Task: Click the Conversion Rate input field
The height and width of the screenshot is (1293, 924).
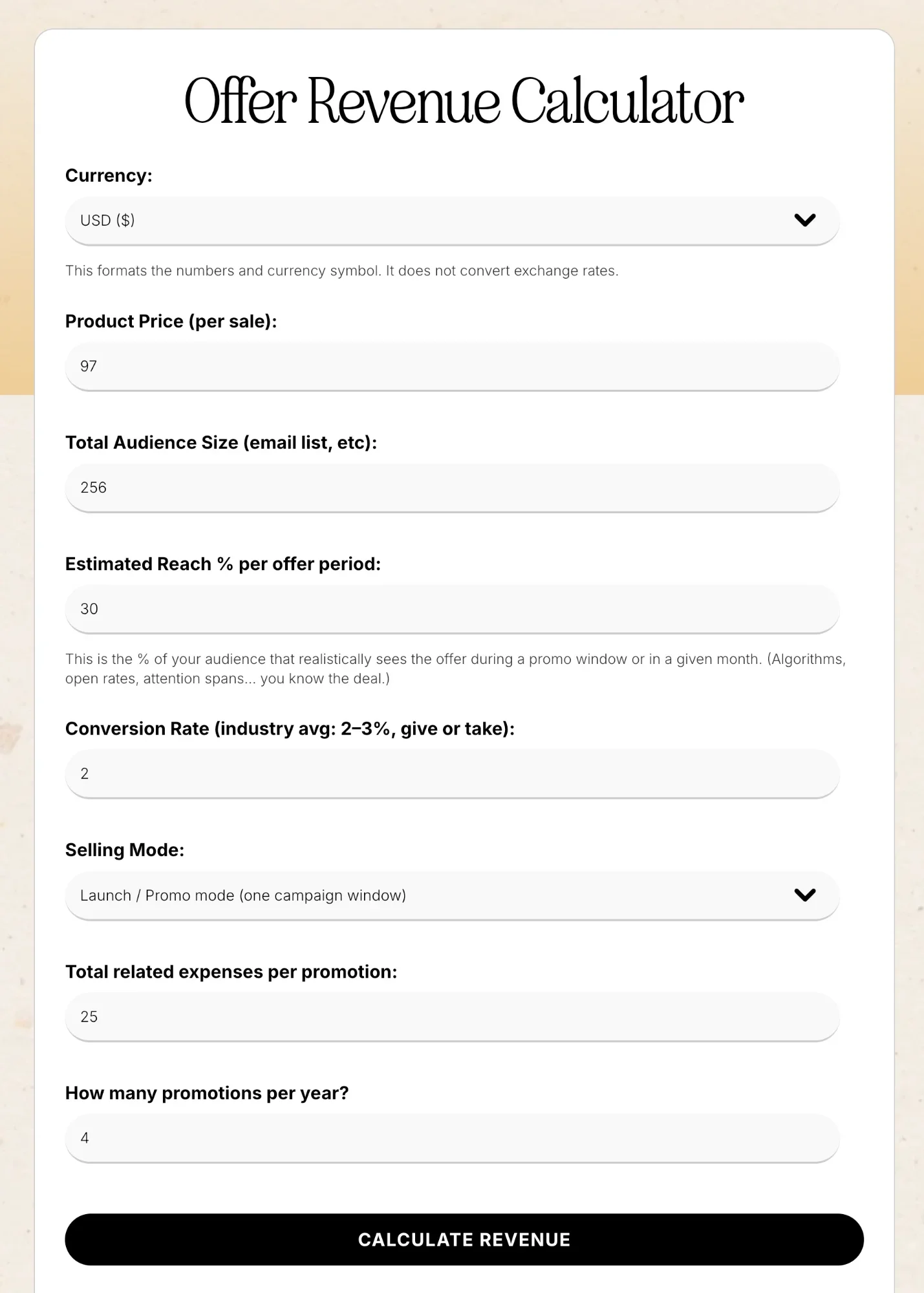Action: (452, 774)
